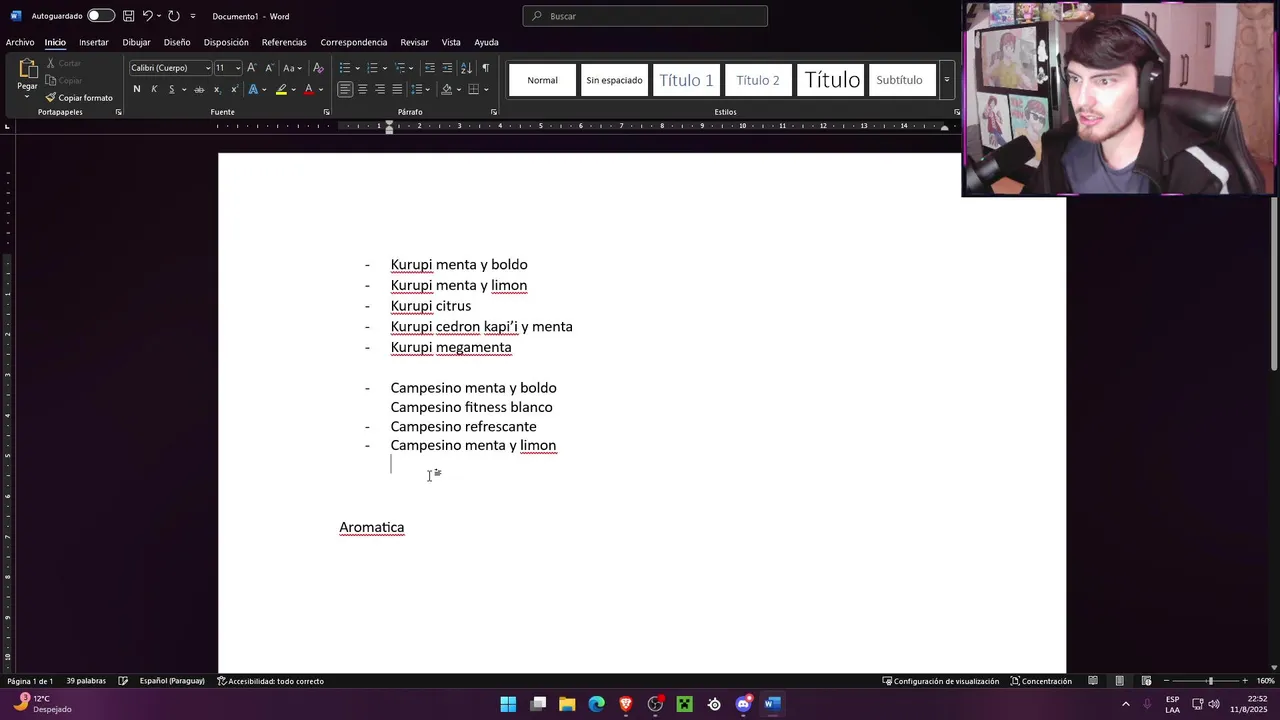Redo the last action
The width and height of the screenshot is (1280, 720).
173,16
